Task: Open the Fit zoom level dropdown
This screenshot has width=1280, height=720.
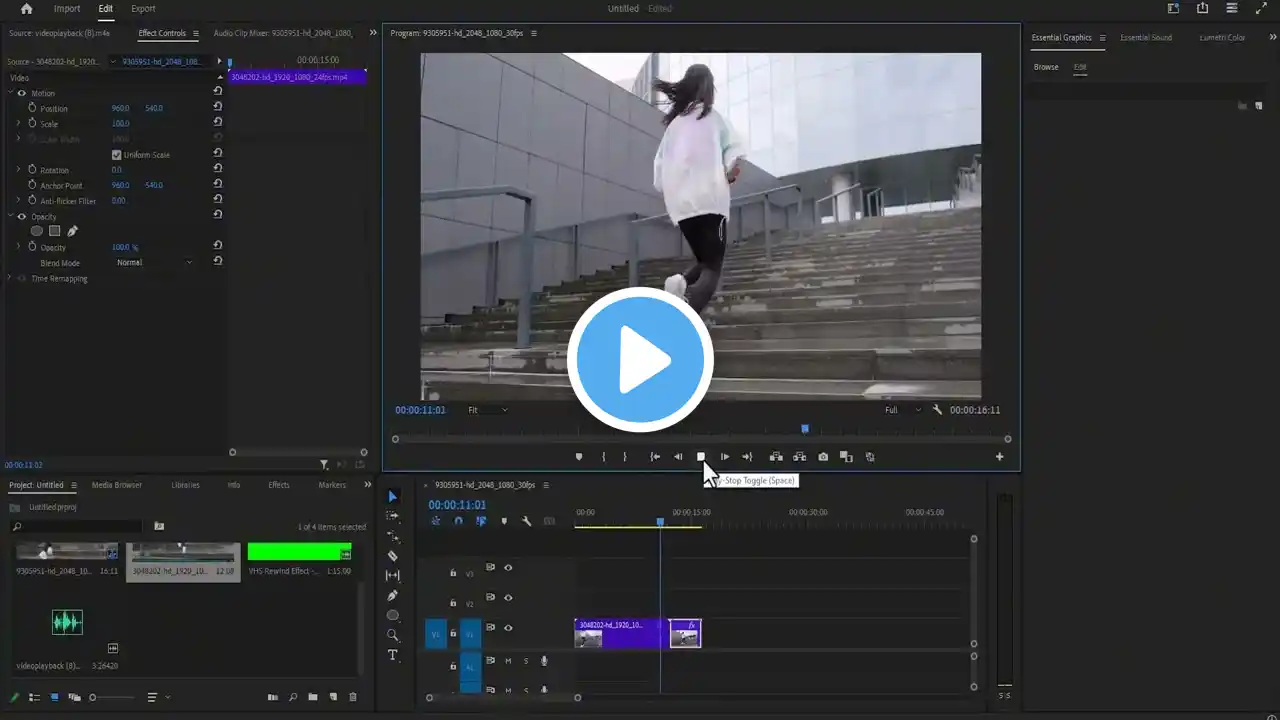Action: (487, 410)
